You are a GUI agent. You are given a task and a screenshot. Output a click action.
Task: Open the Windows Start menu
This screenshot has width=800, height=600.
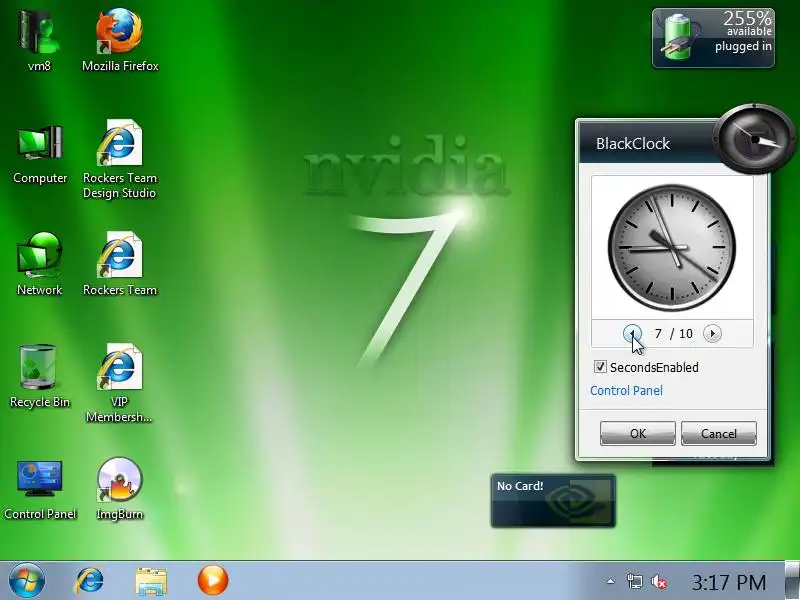tap(27, 581)
